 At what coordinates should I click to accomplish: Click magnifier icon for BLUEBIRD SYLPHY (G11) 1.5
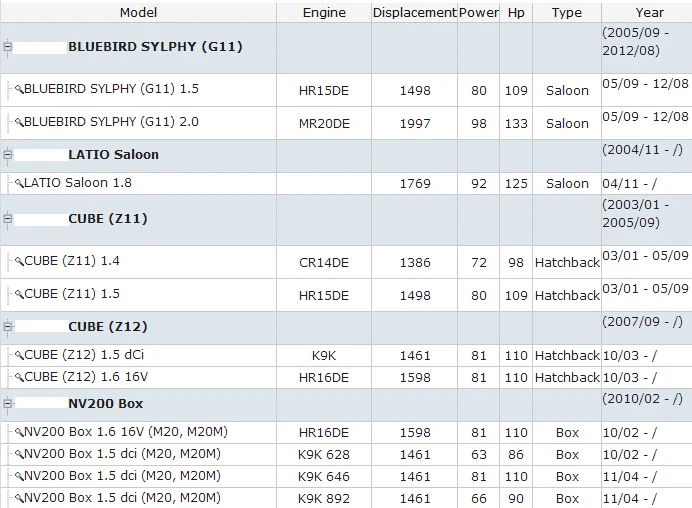(19, 90)
